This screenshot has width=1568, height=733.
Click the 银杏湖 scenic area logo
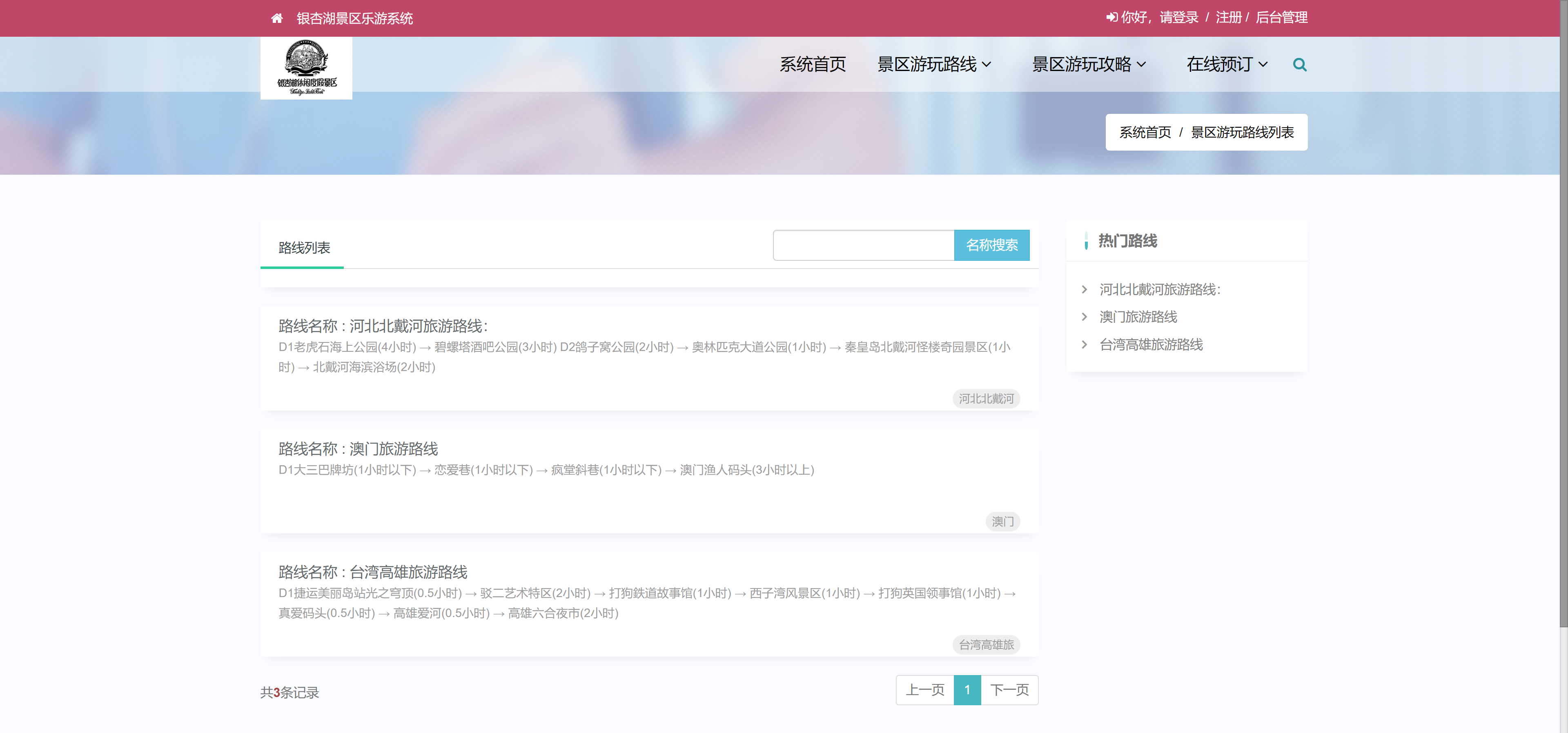coord(306,67)
